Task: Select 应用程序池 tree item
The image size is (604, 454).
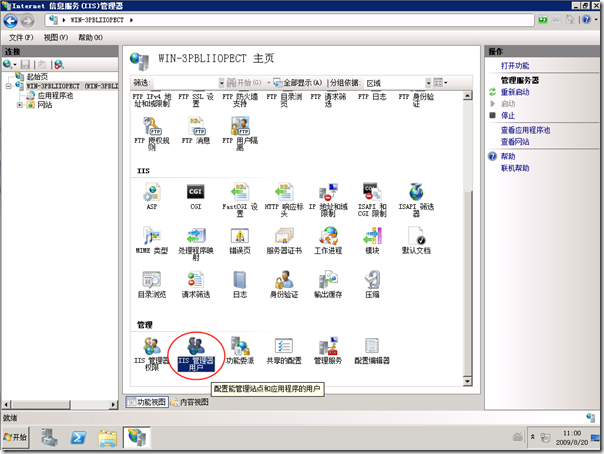Action: click(x=55, y=95)
